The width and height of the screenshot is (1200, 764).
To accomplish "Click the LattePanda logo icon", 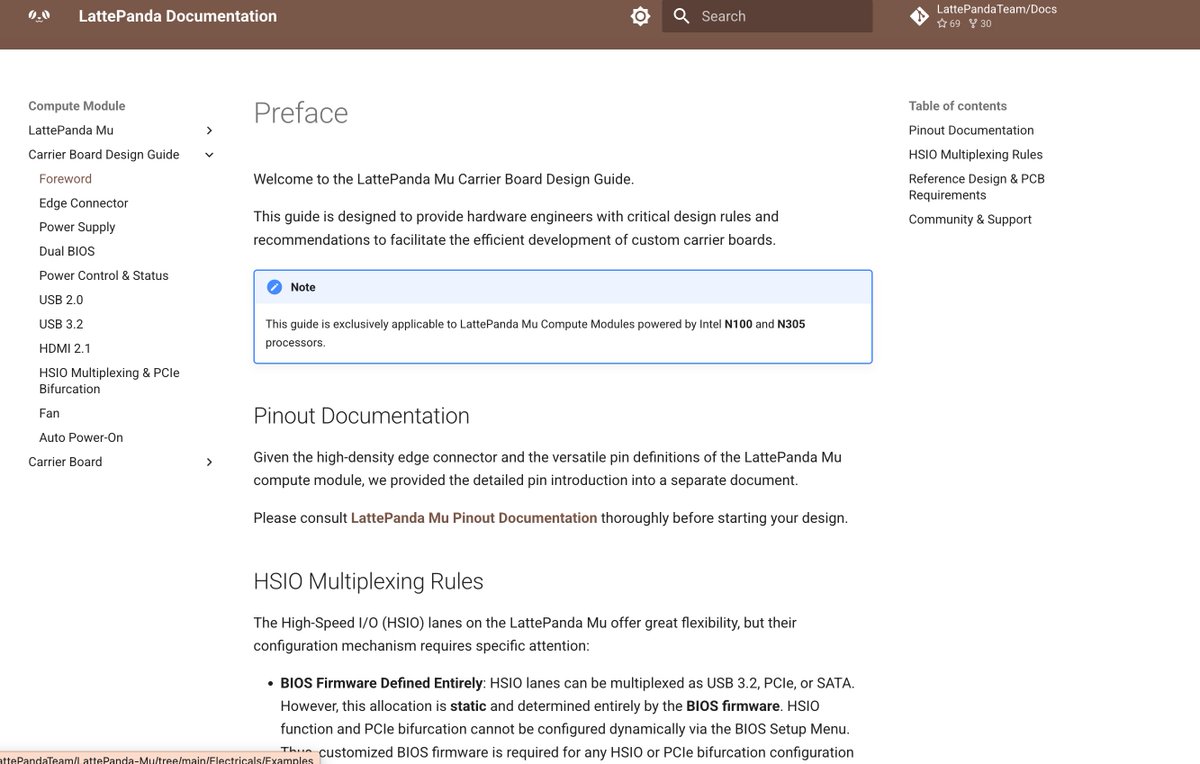I will [x=38, y=16].
